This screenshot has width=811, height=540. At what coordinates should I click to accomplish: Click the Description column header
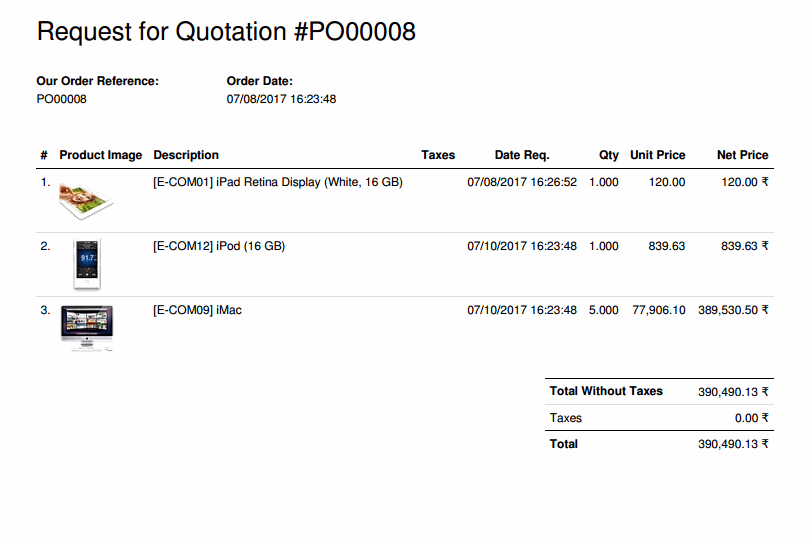186,155
